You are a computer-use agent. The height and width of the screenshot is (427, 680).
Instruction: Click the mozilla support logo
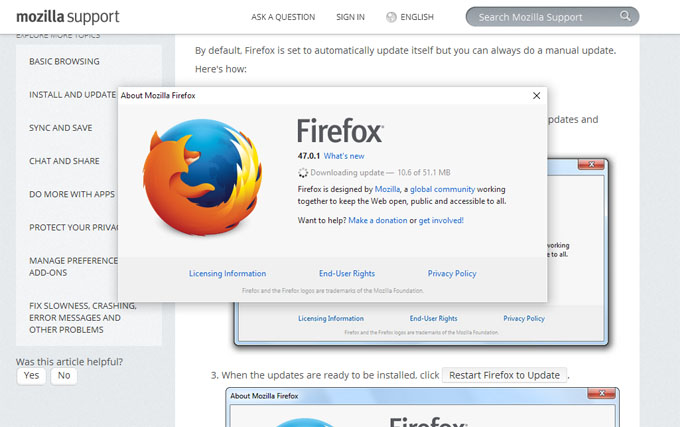click(68, 17)
